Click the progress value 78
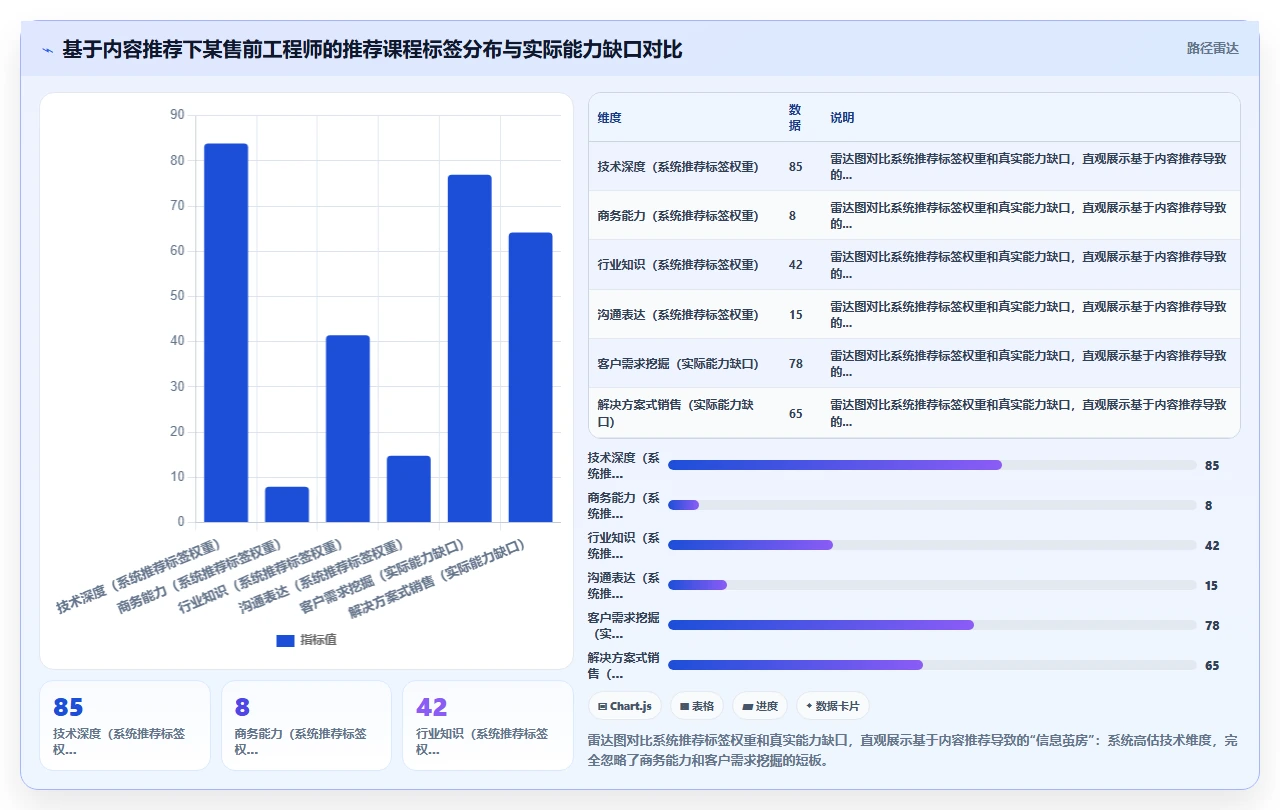Screen dimensions: 1280x810 point(1212,626)
